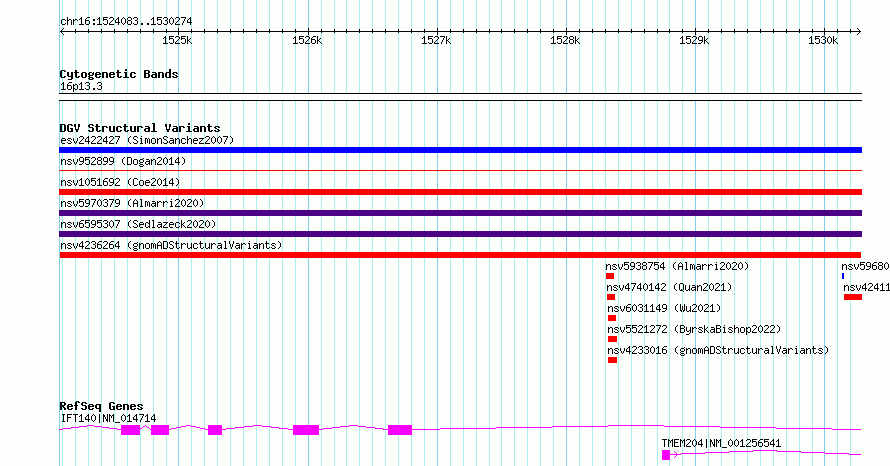
Task: Select the nsv952899 (Dogan2014) thin red line
Action: (x=460, y=170)
